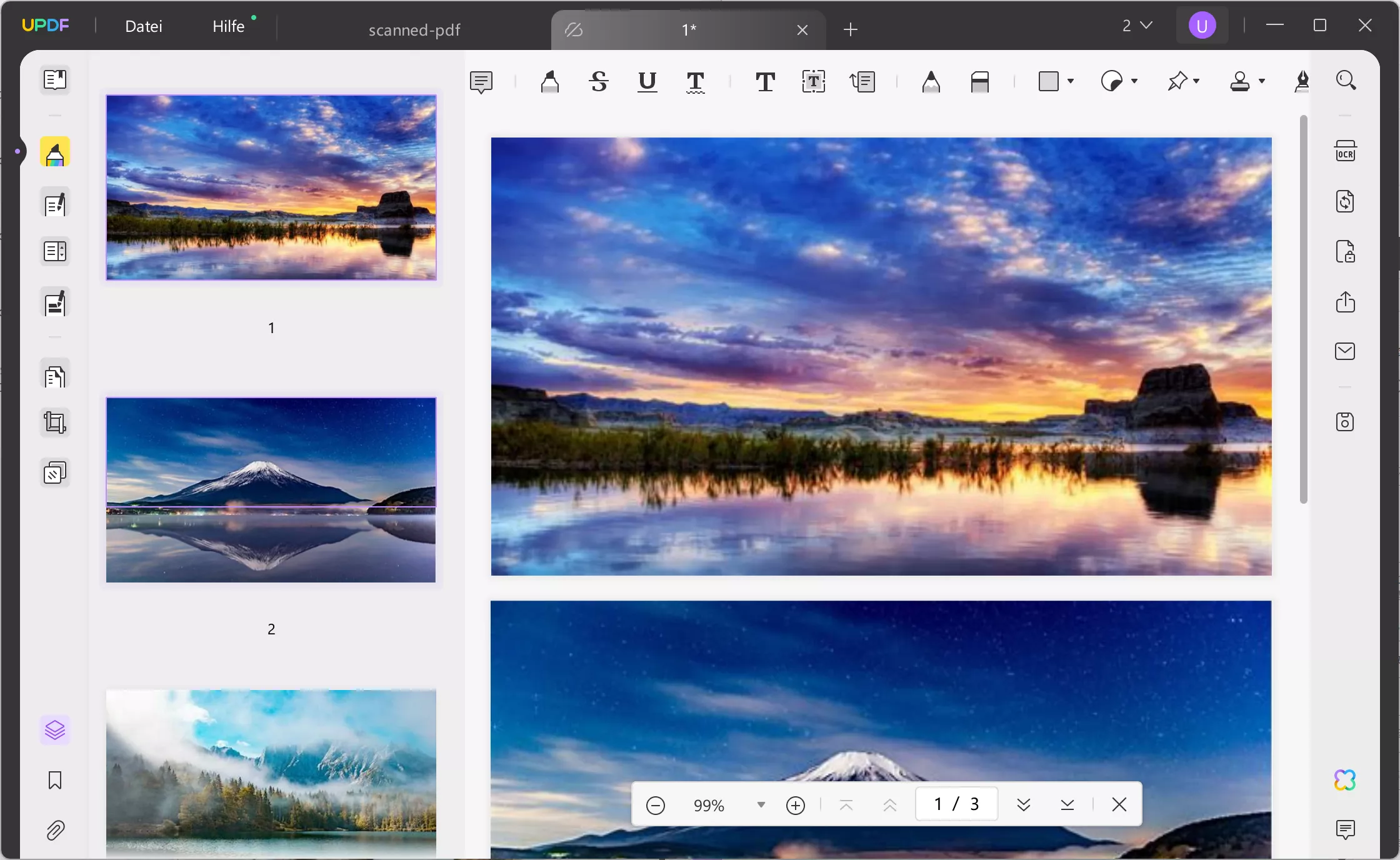Click the zoom in plus button

tap(795, 805)
